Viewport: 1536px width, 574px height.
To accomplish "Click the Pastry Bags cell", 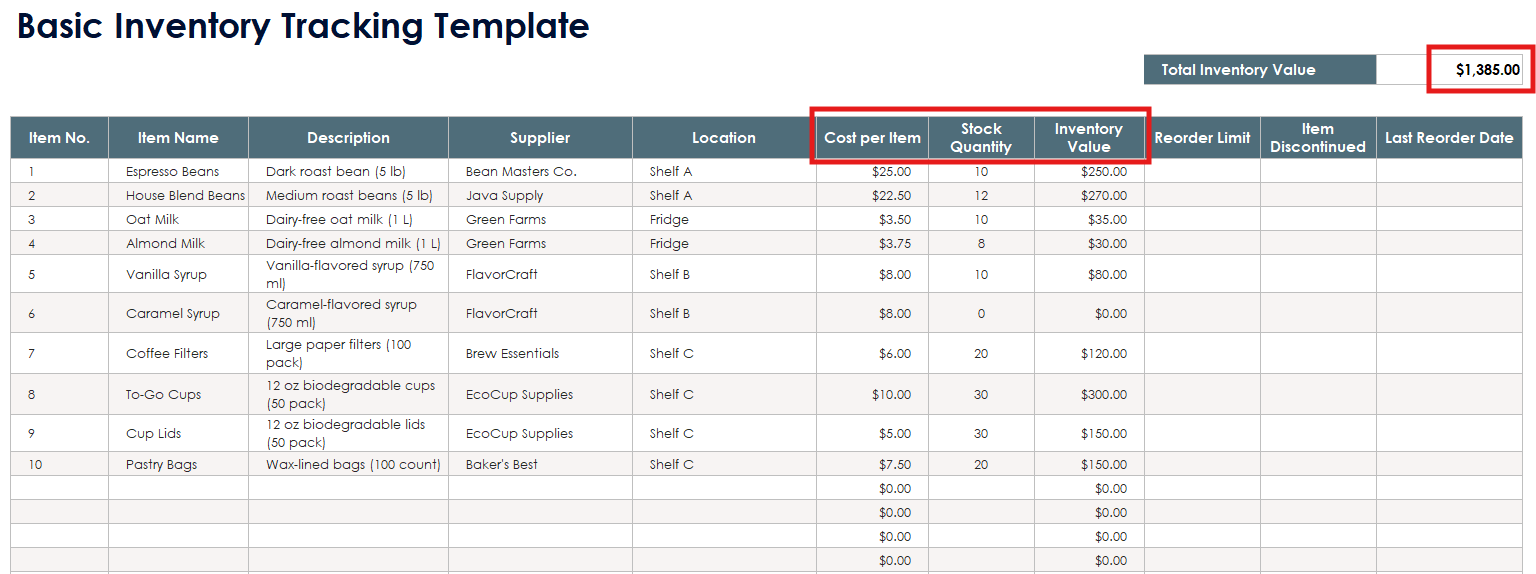I will click(x=178, y=464).
